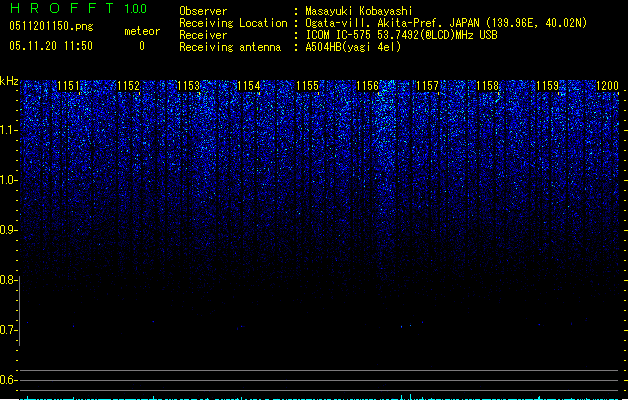
Task: Click the 1158 time marker
Action: pyautogui.click(x=487, y=86)
